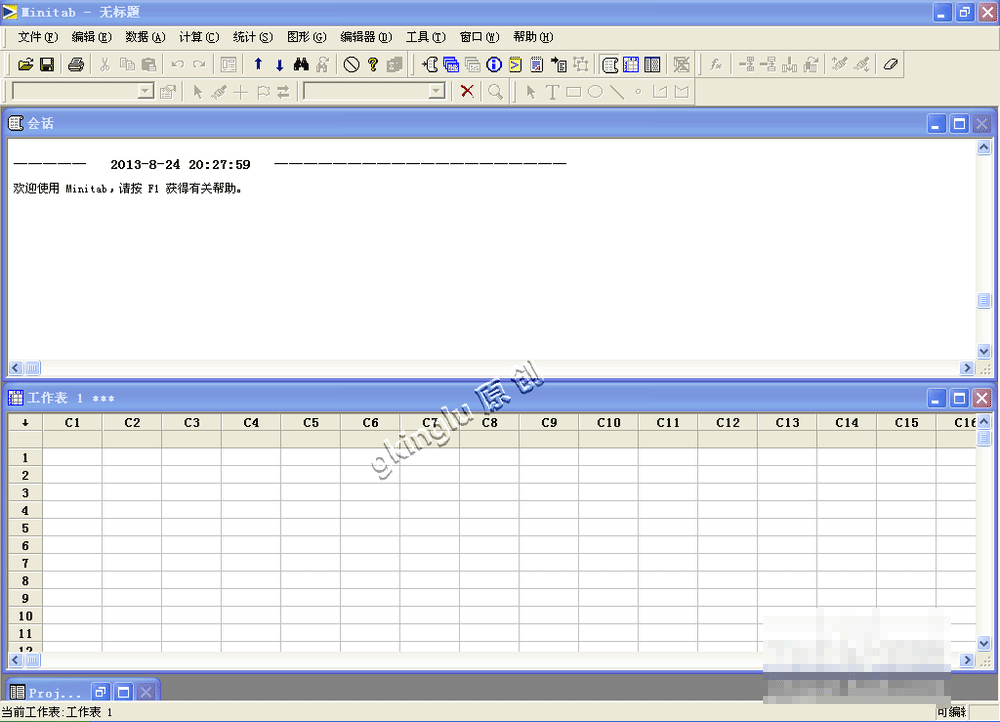This screenshot has width=1000, height=722.
Task: Click the cell in C2 row 3
Action: tap(132, 492)
